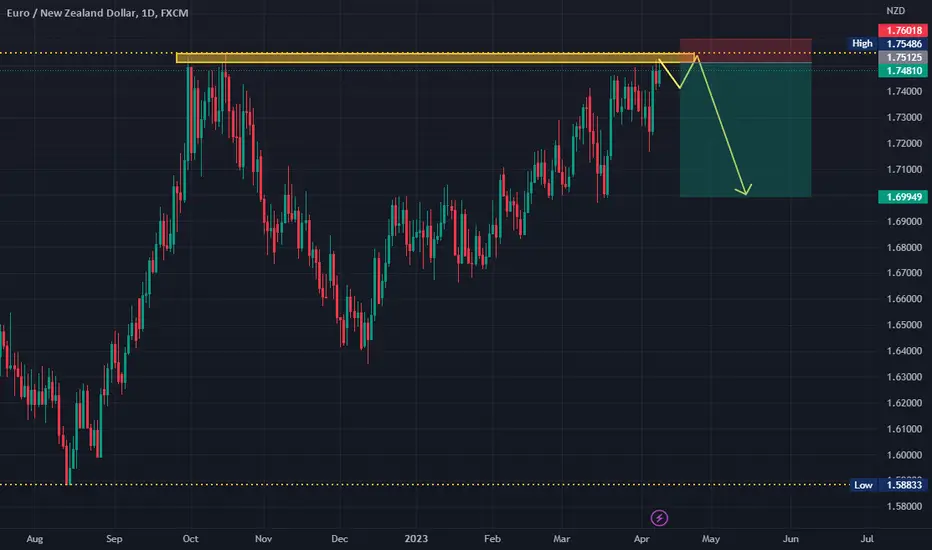Click the Jul label on time axis
This screenshot has width=932, height=550.
tap(867, 539)
